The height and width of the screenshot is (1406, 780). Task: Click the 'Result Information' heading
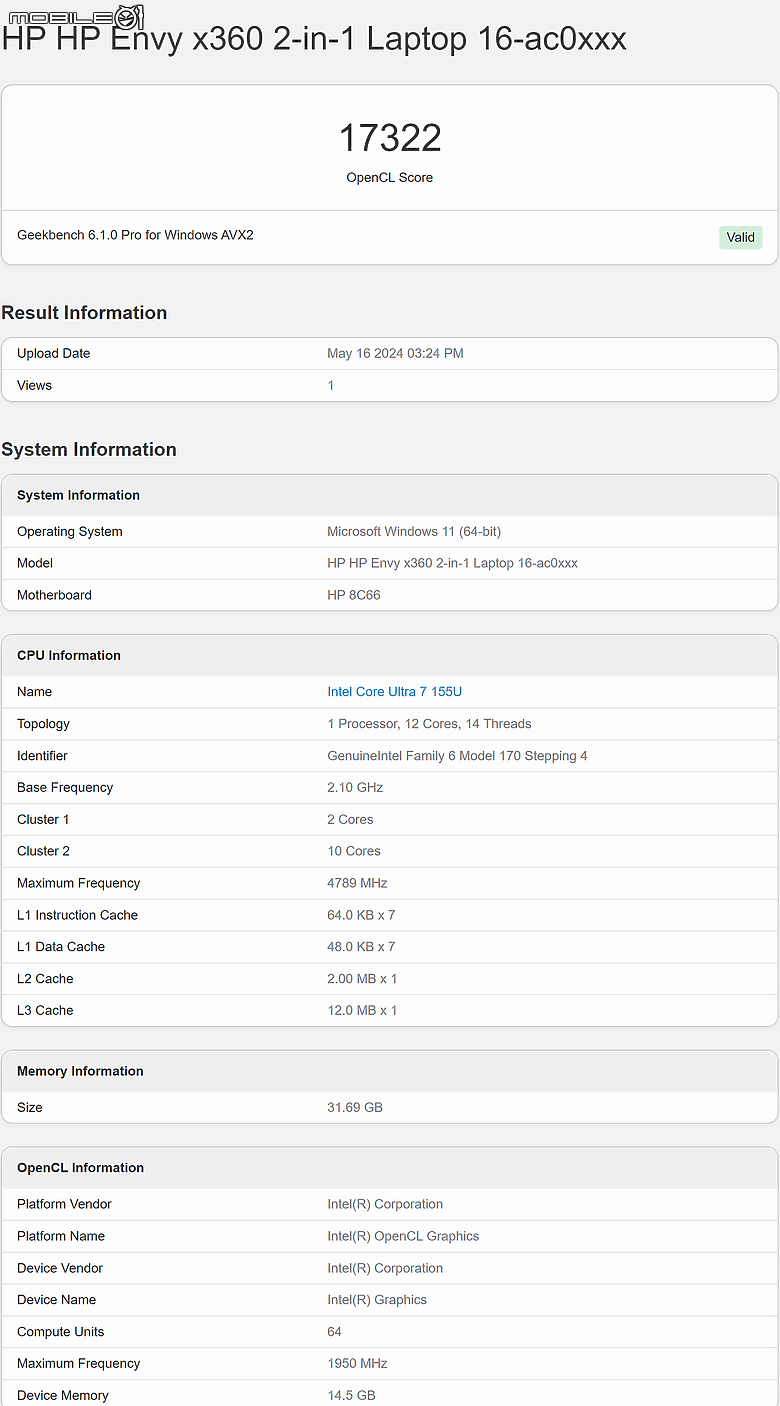pyautogui.click(x=84, y=313)
